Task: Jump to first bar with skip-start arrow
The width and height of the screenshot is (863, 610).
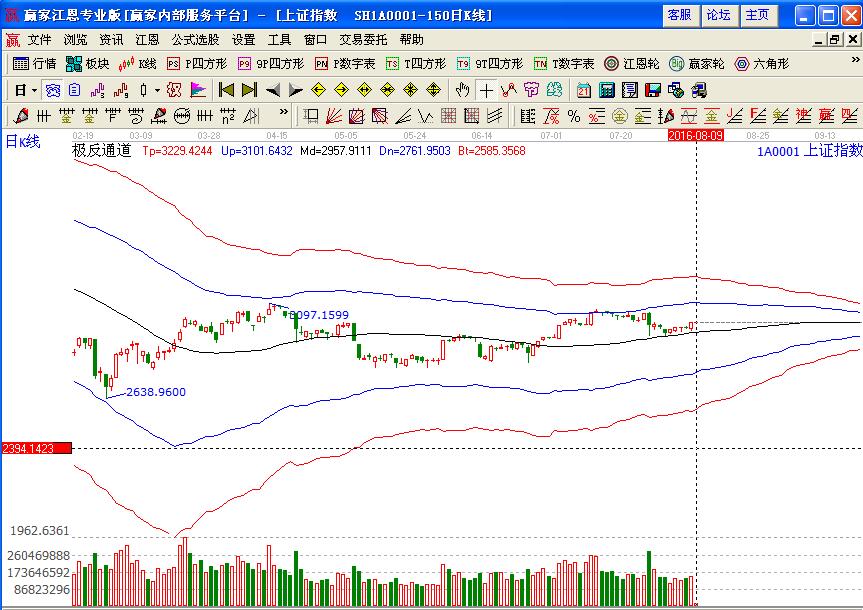Action: [227, 90]
